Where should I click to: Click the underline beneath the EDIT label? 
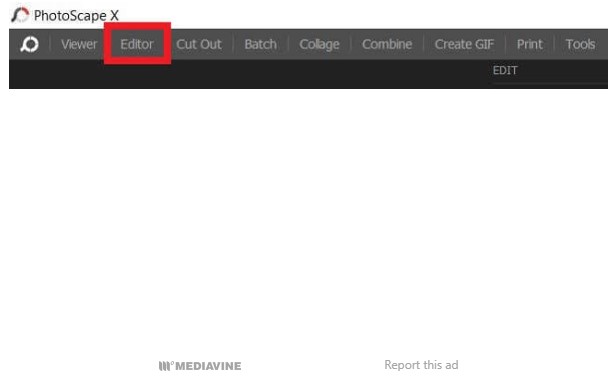tap(548, 83)
